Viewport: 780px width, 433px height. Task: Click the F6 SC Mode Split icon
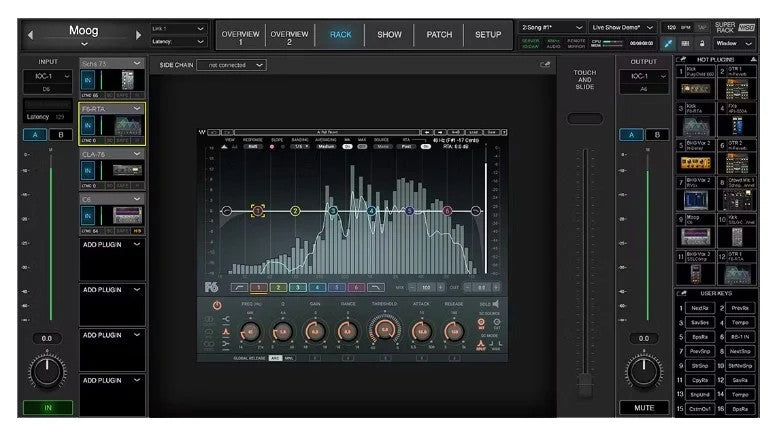[x=481, y=344]
